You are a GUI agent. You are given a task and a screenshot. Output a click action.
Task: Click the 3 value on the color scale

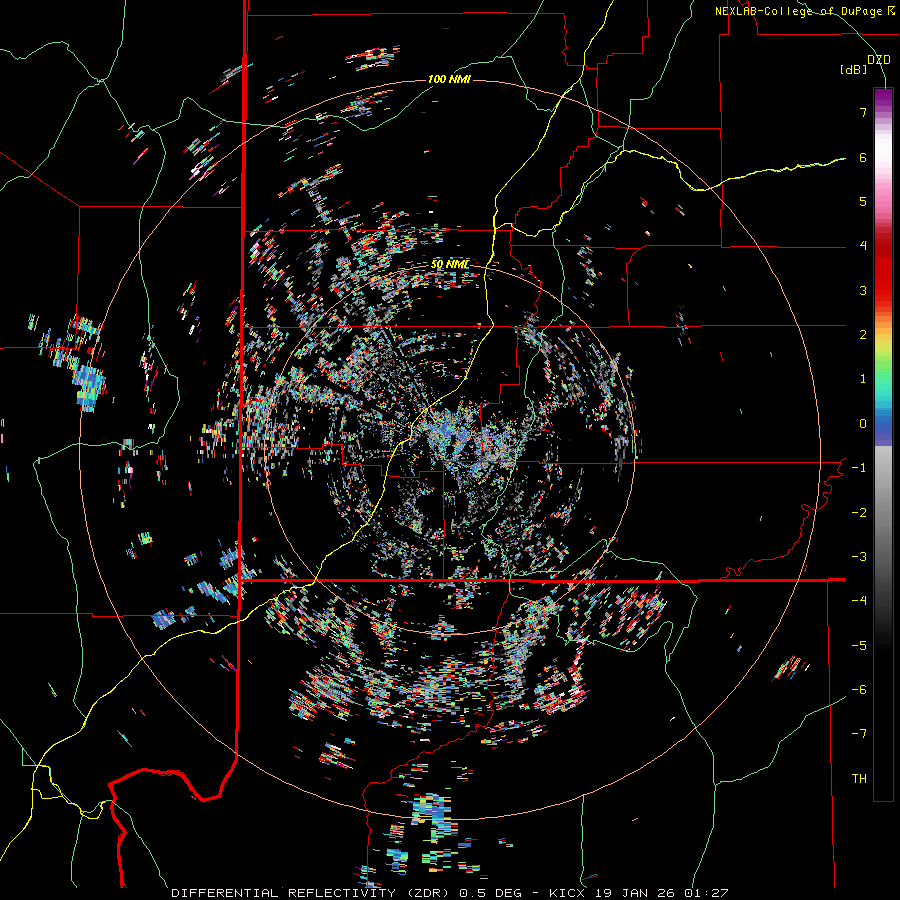(x=863, y=290)
